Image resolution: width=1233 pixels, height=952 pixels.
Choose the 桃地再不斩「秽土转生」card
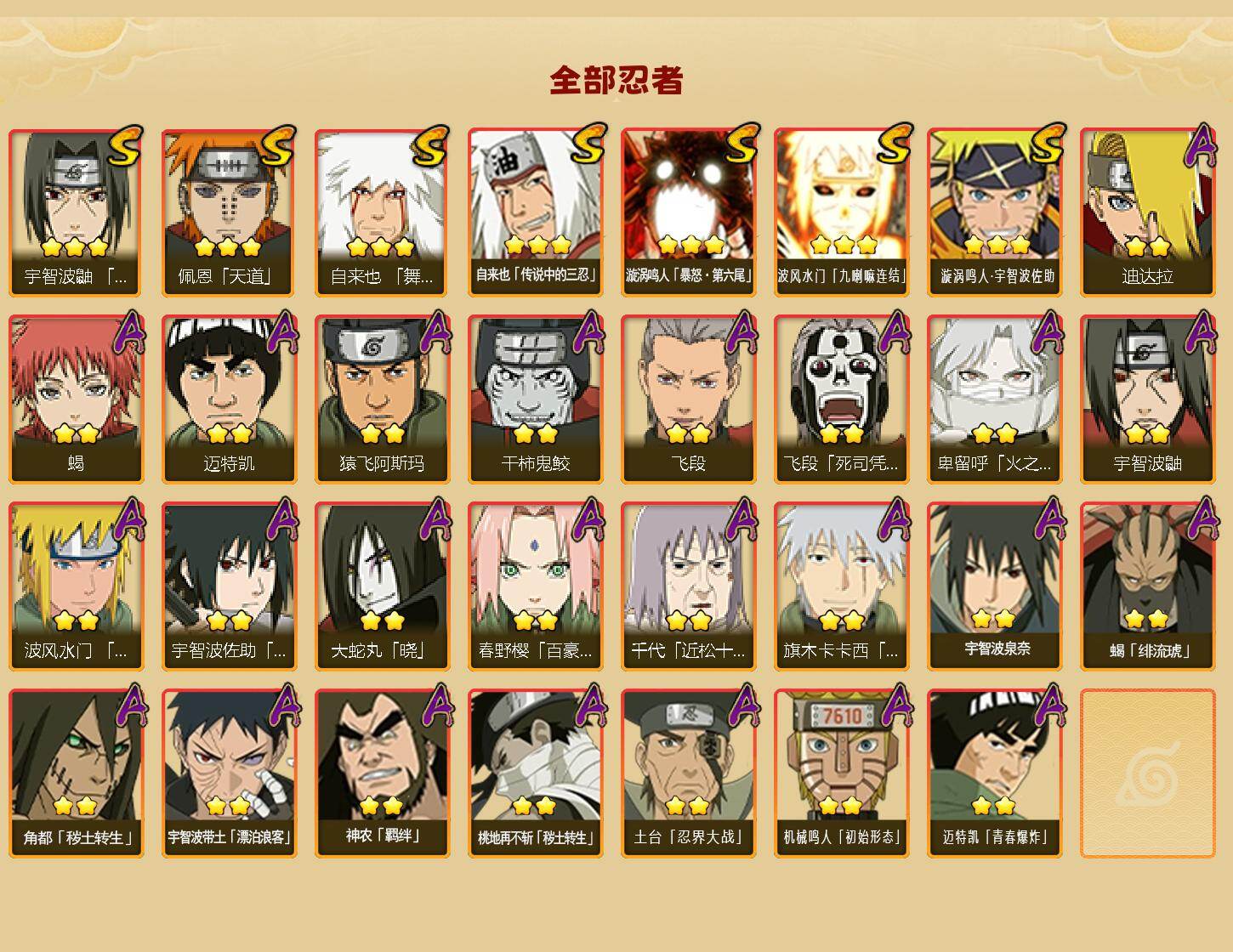[x=536, y=773]
